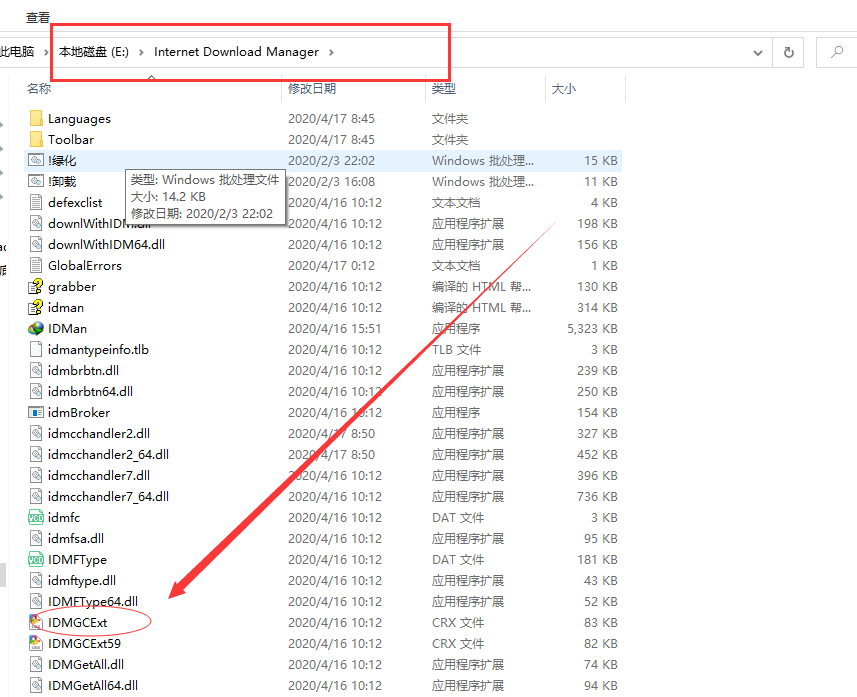Screen dimensions: 857x697
Task: Navigate to 此电脑 in the address bar
Action: coord(17,52)
